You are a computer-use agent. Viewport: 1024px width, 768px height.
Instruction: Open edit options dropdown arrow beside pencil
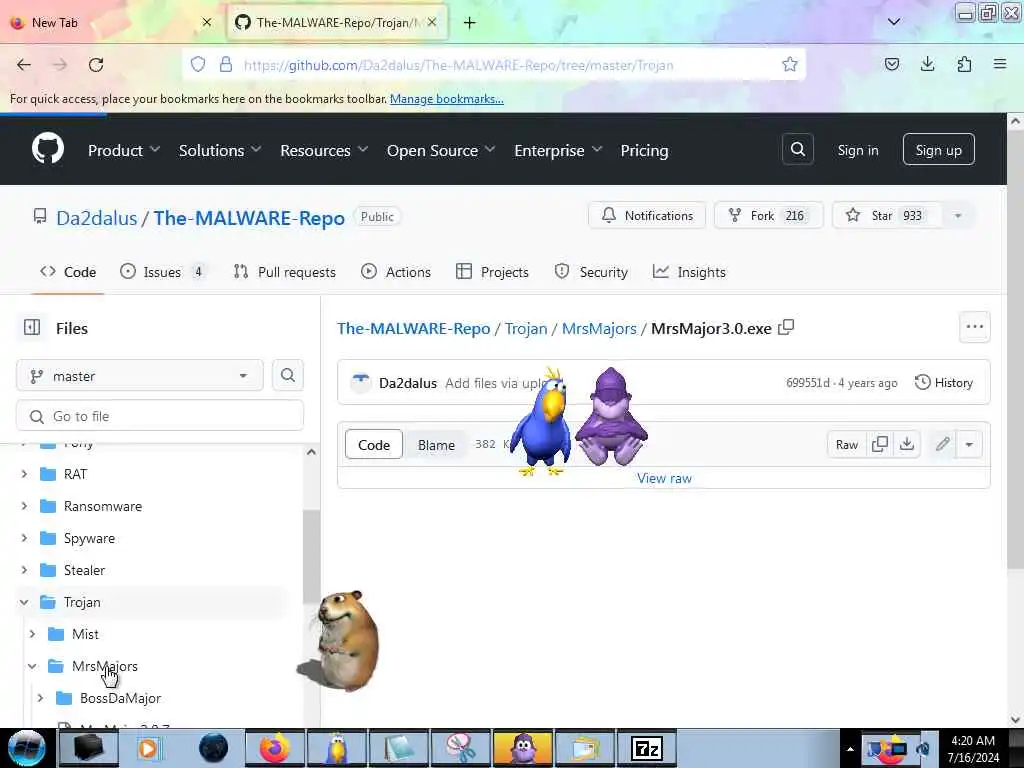click(x=969, y=444)
